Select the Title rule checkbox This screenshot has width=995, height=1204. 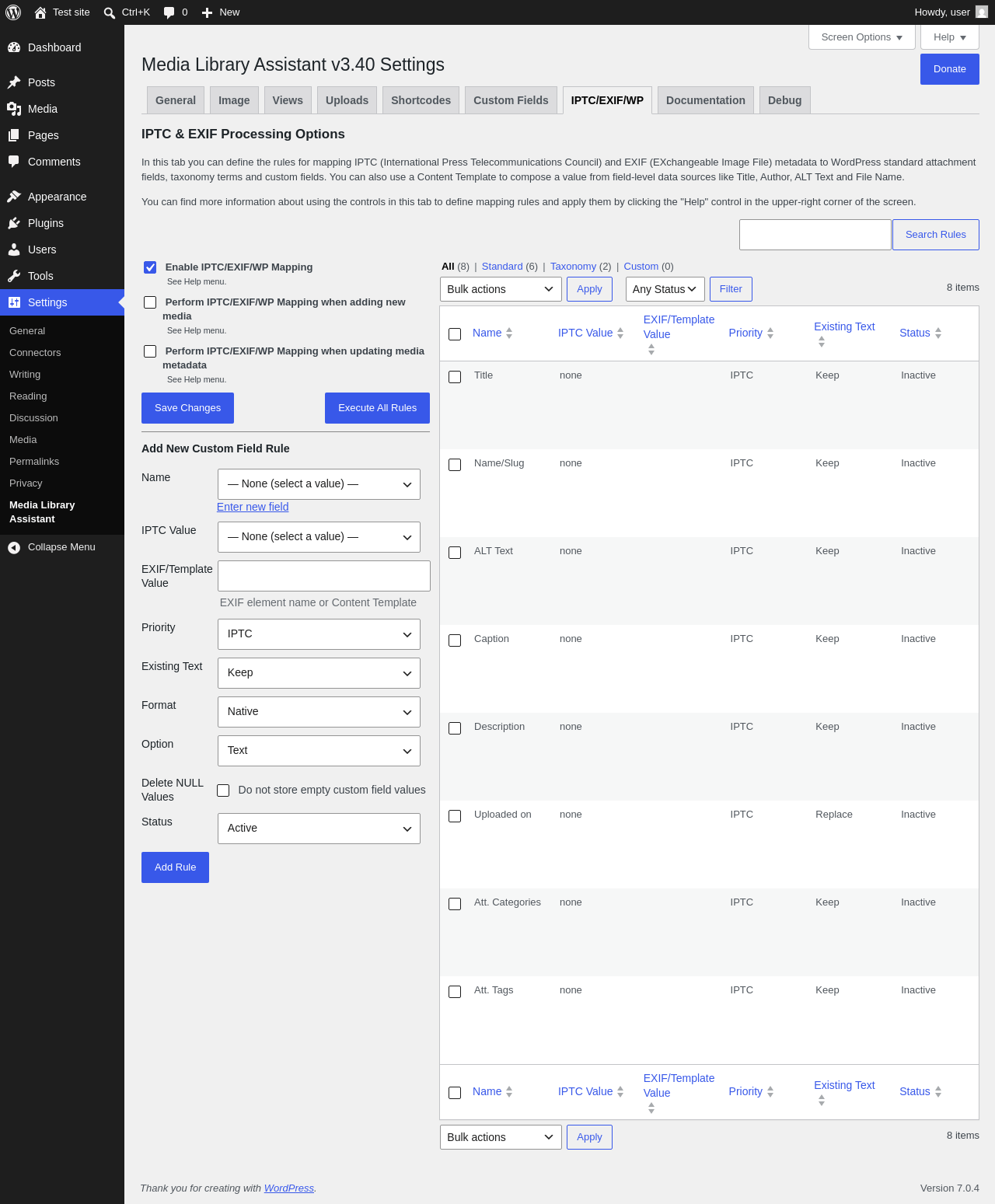pos(455,377)
